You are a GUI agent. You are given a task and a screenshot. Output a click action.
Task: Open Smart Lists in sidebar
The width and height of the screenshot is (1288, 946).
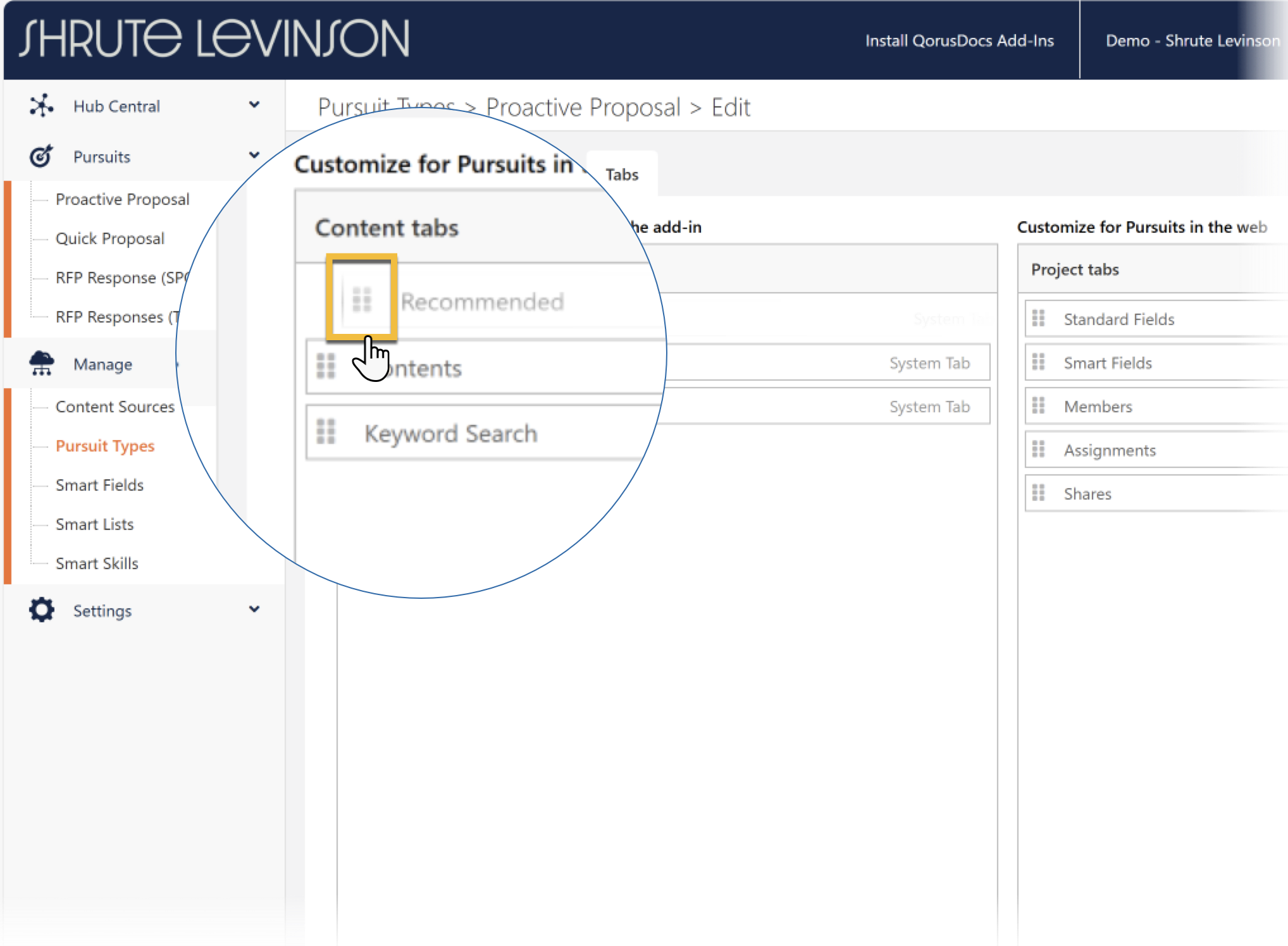click(x=95, y=524)
